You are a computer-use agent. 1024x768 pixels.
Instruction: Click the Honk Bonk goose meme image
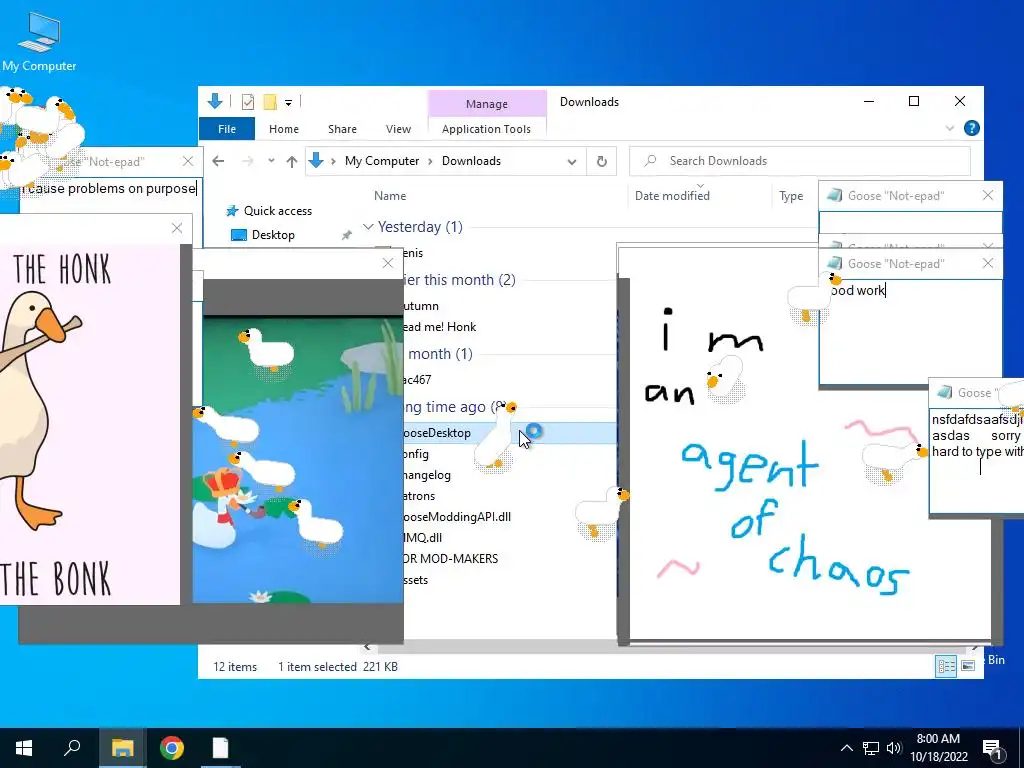(x=89, y=424)
